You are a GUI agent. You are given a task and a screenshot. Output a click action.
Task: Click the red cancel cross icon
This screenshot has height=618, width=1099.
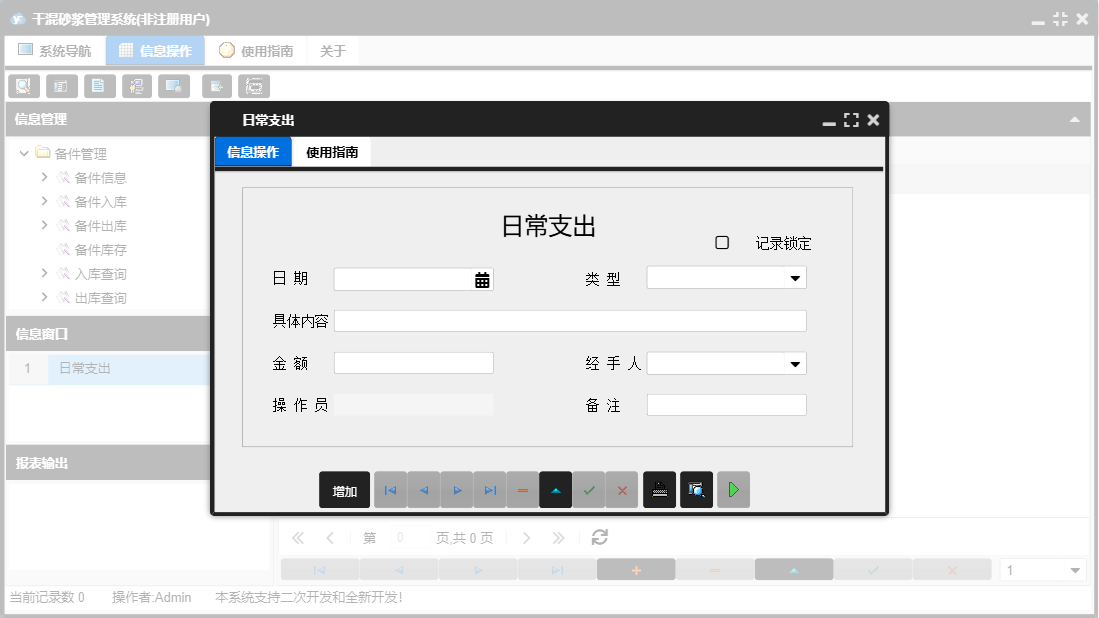622,489
